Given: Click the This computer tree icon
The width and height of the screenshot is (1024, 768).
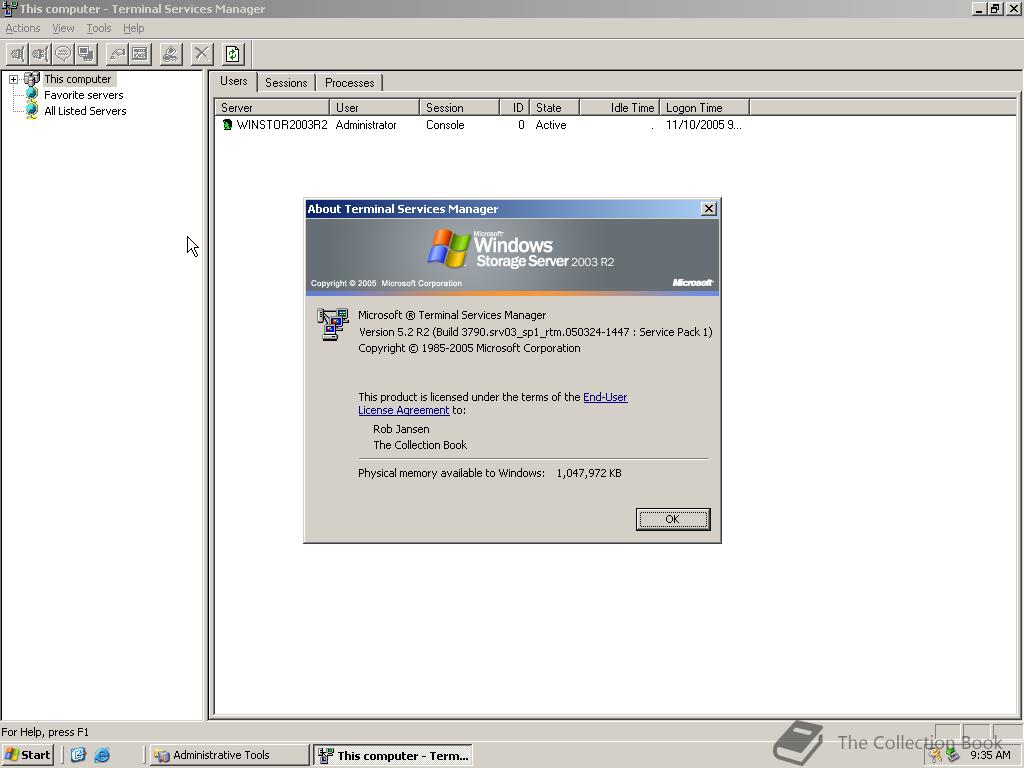Looking at the screenshot, I should tap(31, 79).
